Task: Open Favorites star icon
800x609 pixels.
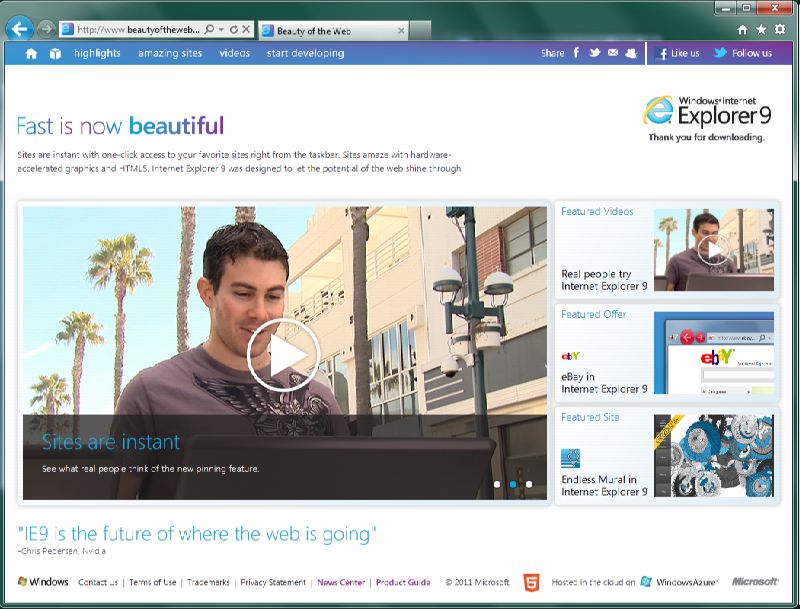Action: point(761,30)
